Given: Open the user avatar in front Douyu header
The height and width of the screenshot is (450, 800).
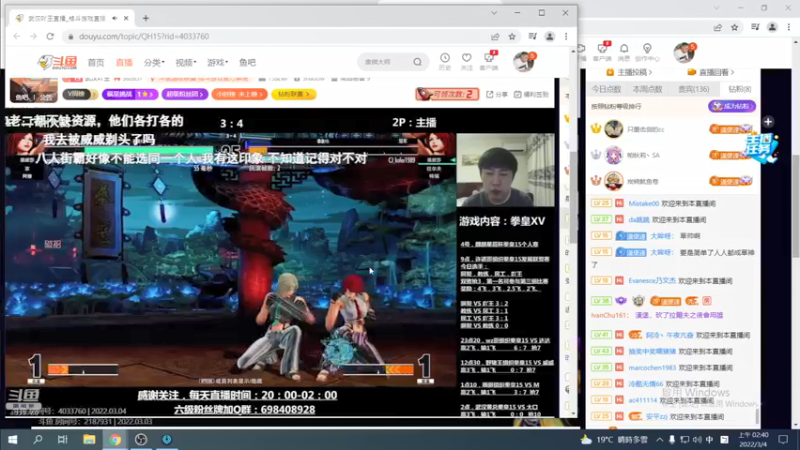Looking at the screenshot, I should [523, 61].
